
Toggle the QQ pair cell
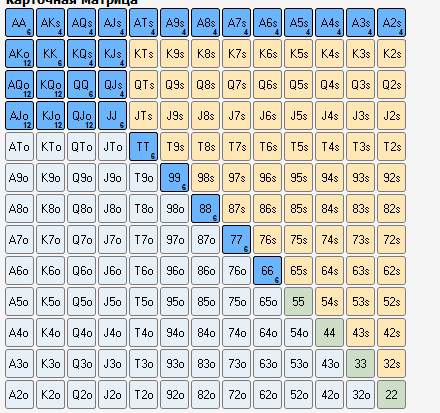(x=81, y=85)
